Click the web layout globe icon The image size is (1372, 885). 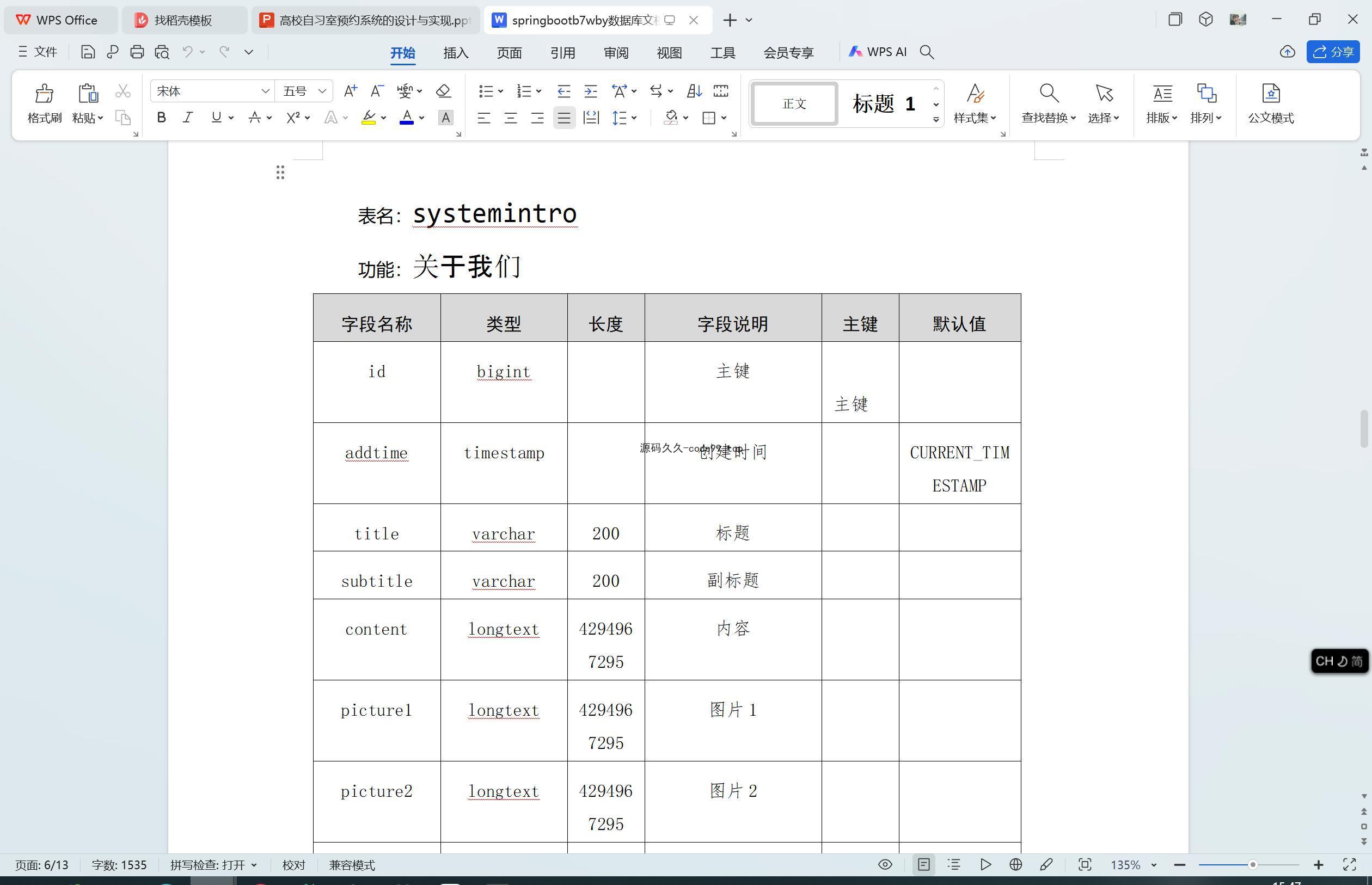click(x=1015, y=865)
